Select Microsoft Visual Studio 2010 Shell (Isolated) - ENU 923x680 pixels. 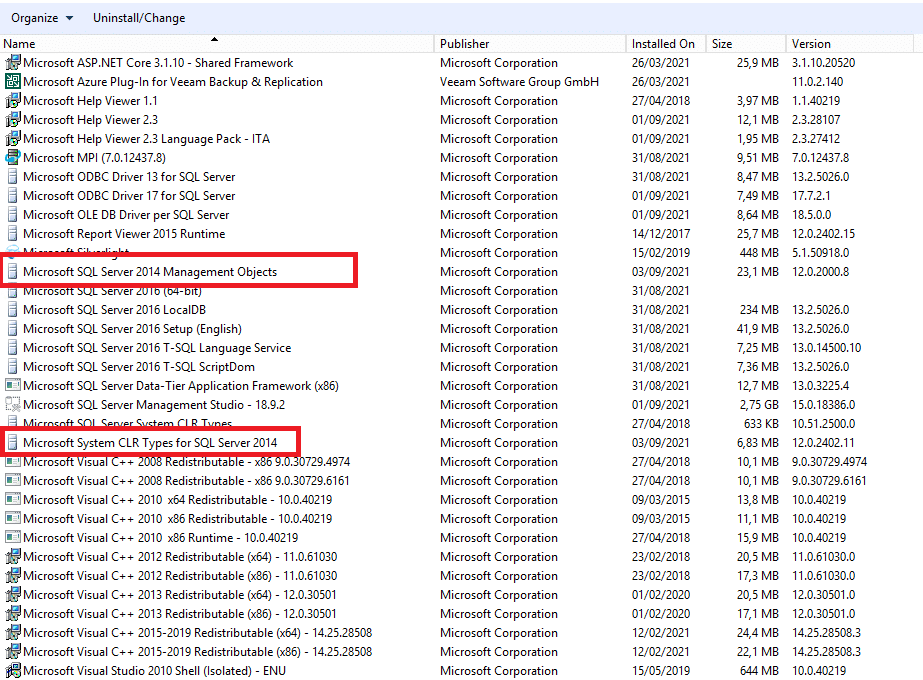[154, 671]
